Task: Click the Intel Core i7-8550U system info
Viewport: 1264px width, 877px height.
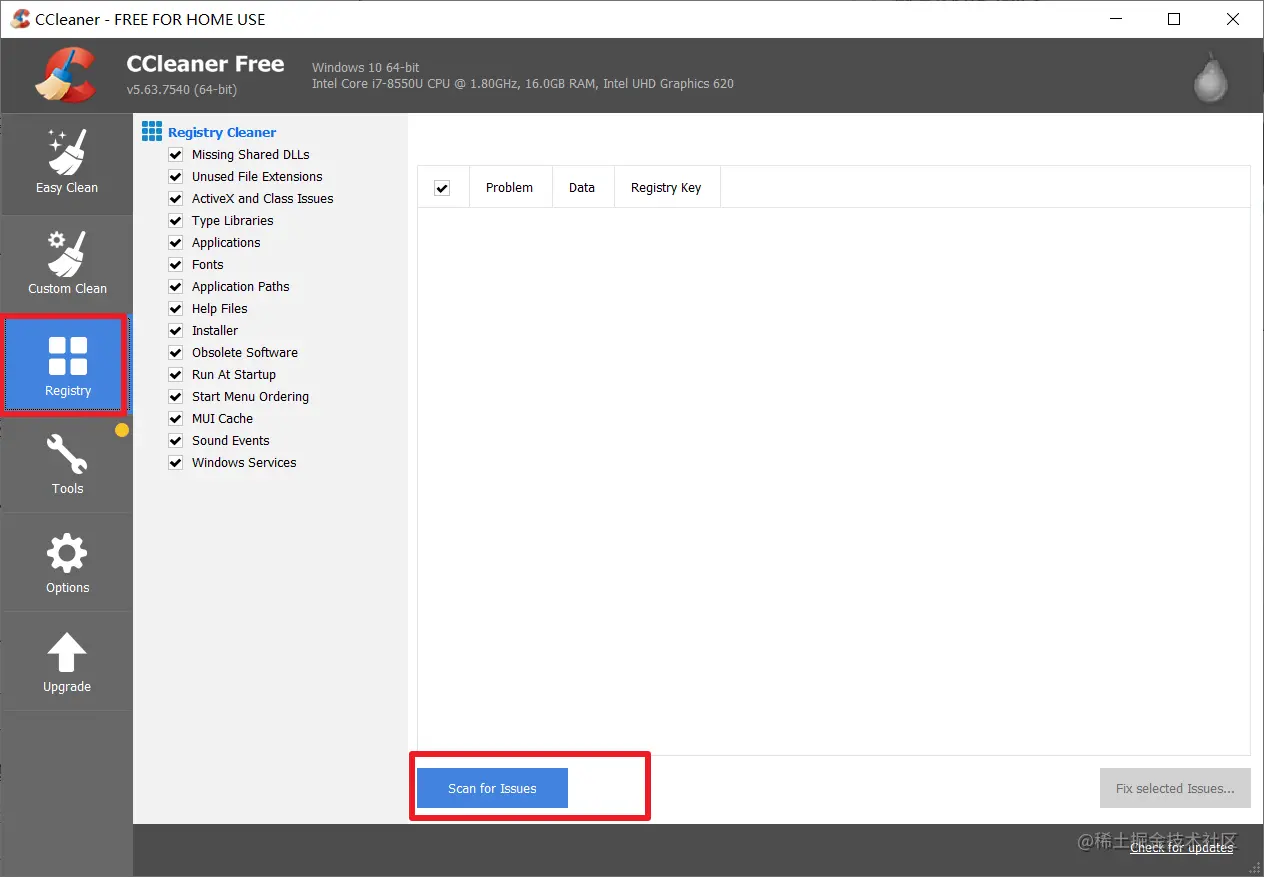Action: (523, 84)
